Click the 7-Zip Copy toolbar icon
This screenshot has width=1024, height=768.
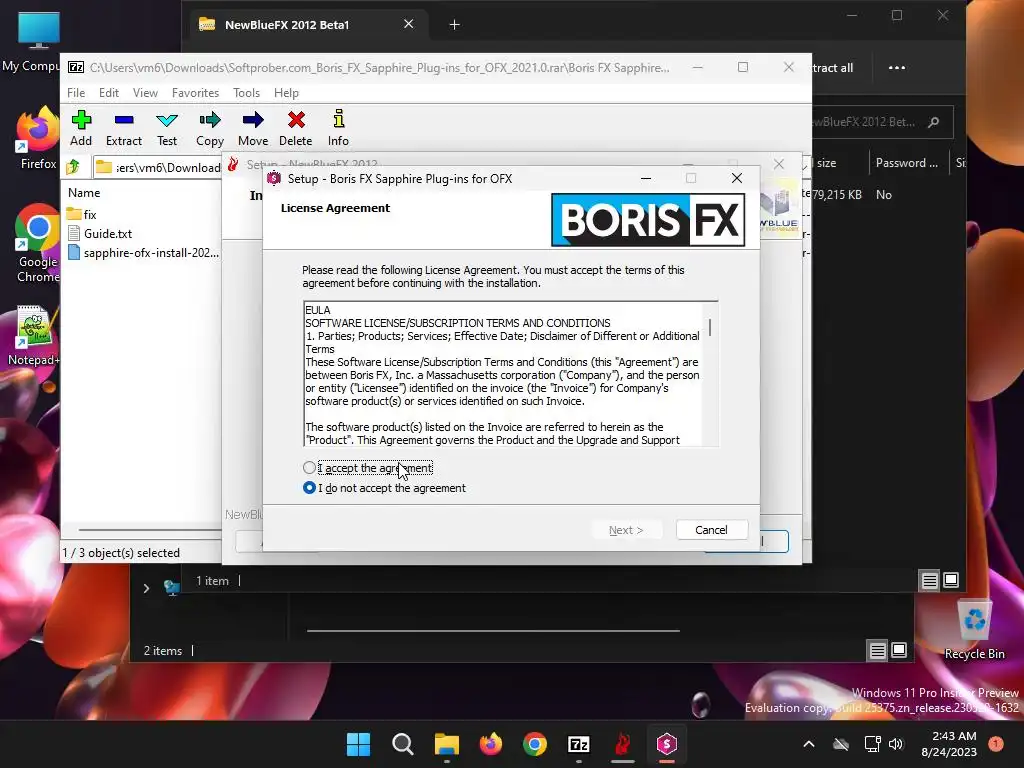pos(210,128)
